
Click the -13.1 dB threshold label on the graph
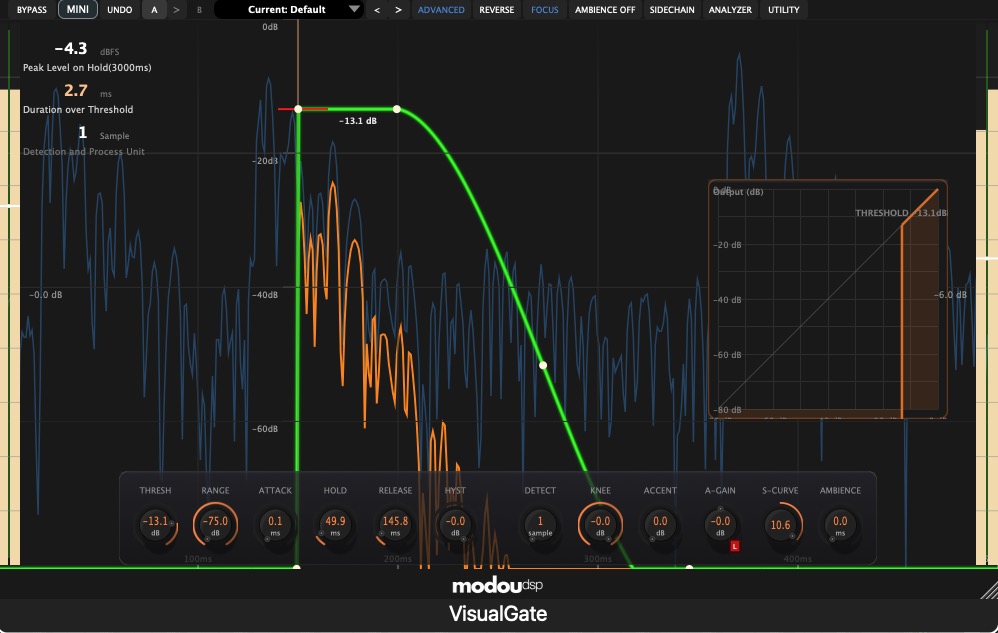(x=358, y=121)
